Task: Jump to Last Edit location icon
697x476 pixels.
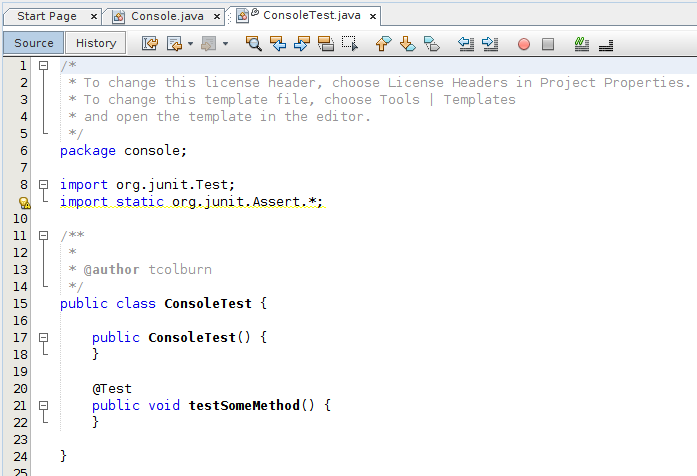Action: (150, 44)
